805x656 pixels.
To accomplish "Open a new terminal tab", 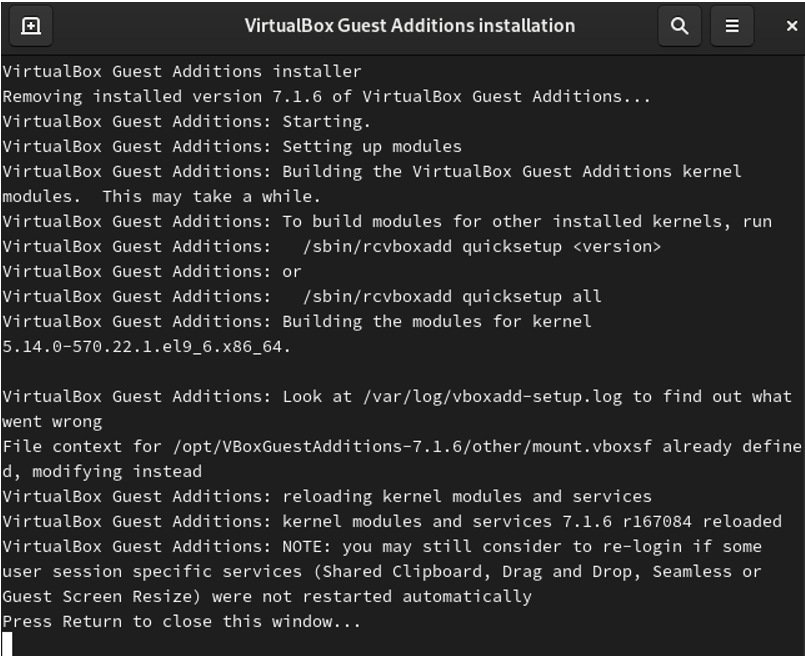I will (31, 26).
